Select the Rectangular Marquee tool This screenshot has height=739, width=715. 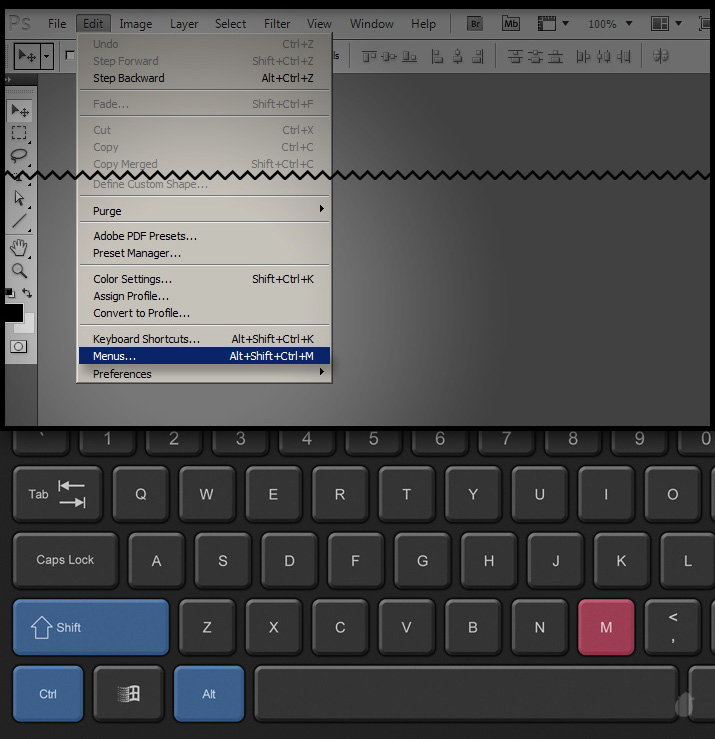pos(19,132)
